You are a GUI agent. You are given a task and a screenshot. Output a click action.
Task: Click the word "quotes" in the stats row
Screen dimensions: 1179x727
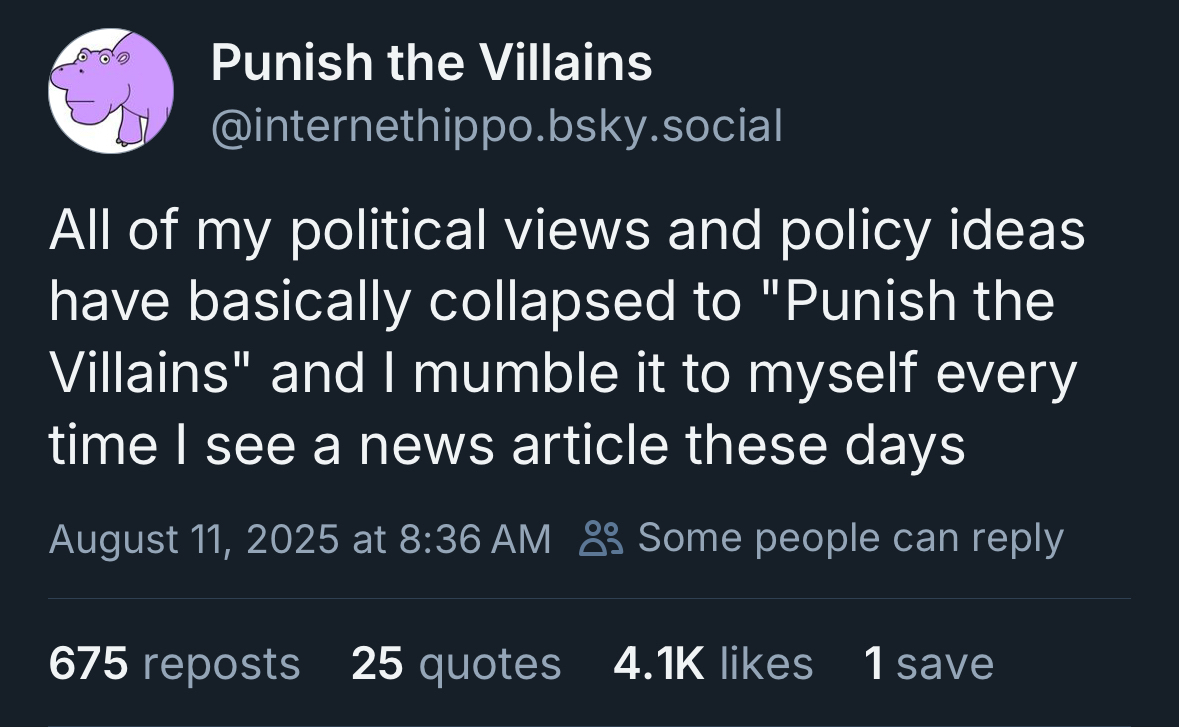(489, 664)
